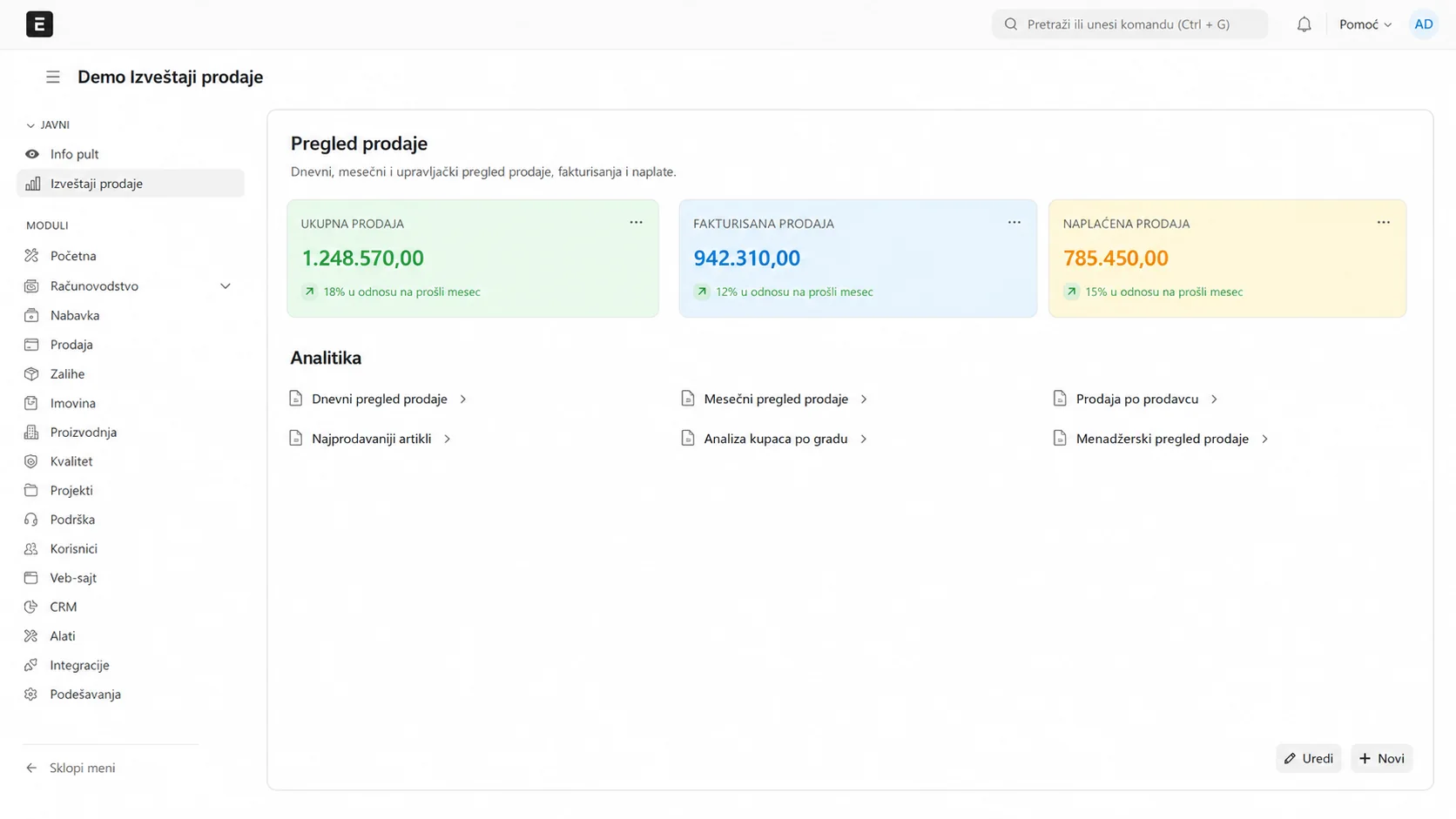Viewport: 1456px width, 819px height.
Task: Click the Integracije plug icon
Action: pos(31,665)
